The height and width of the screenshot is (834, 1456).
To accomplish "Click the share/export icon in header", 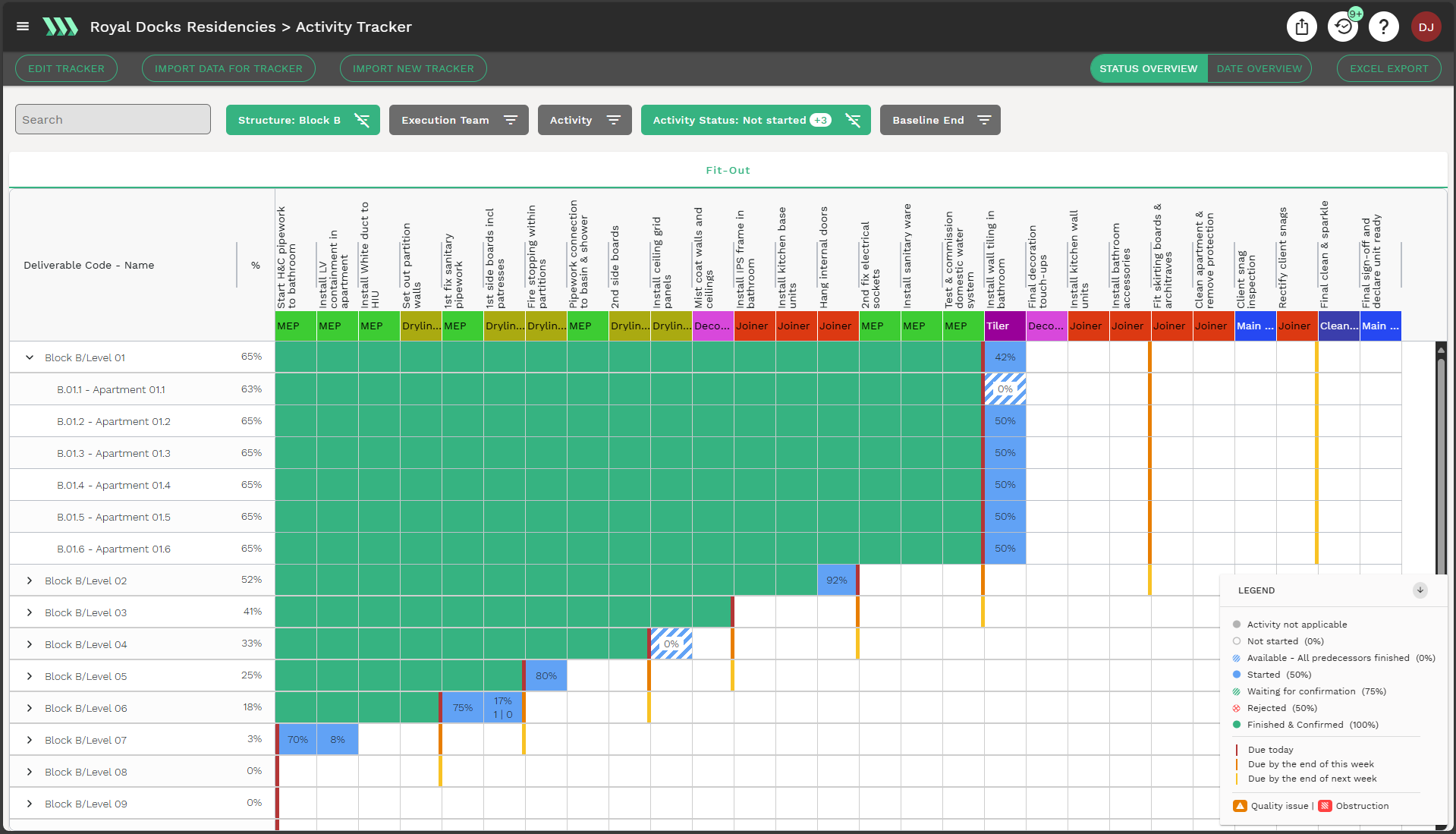I will tap(1302, 27).
